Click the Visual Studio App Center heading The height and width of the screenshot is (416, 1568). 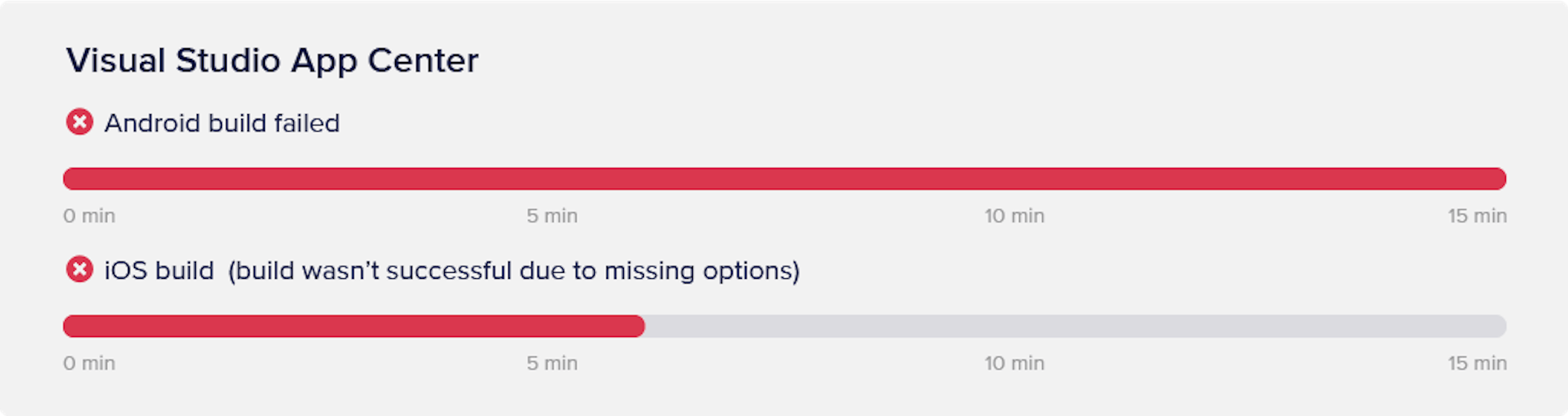tap(272, 61)
